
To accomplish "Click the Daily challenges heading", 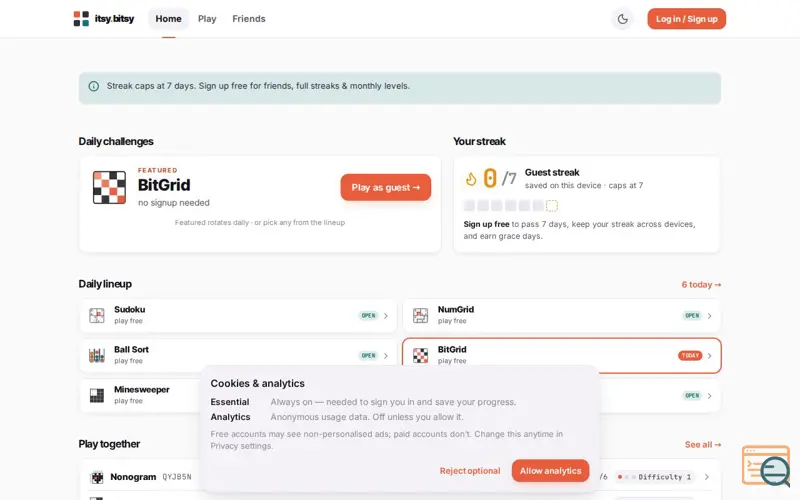I will pyautogui.click(x=116, y=141).
